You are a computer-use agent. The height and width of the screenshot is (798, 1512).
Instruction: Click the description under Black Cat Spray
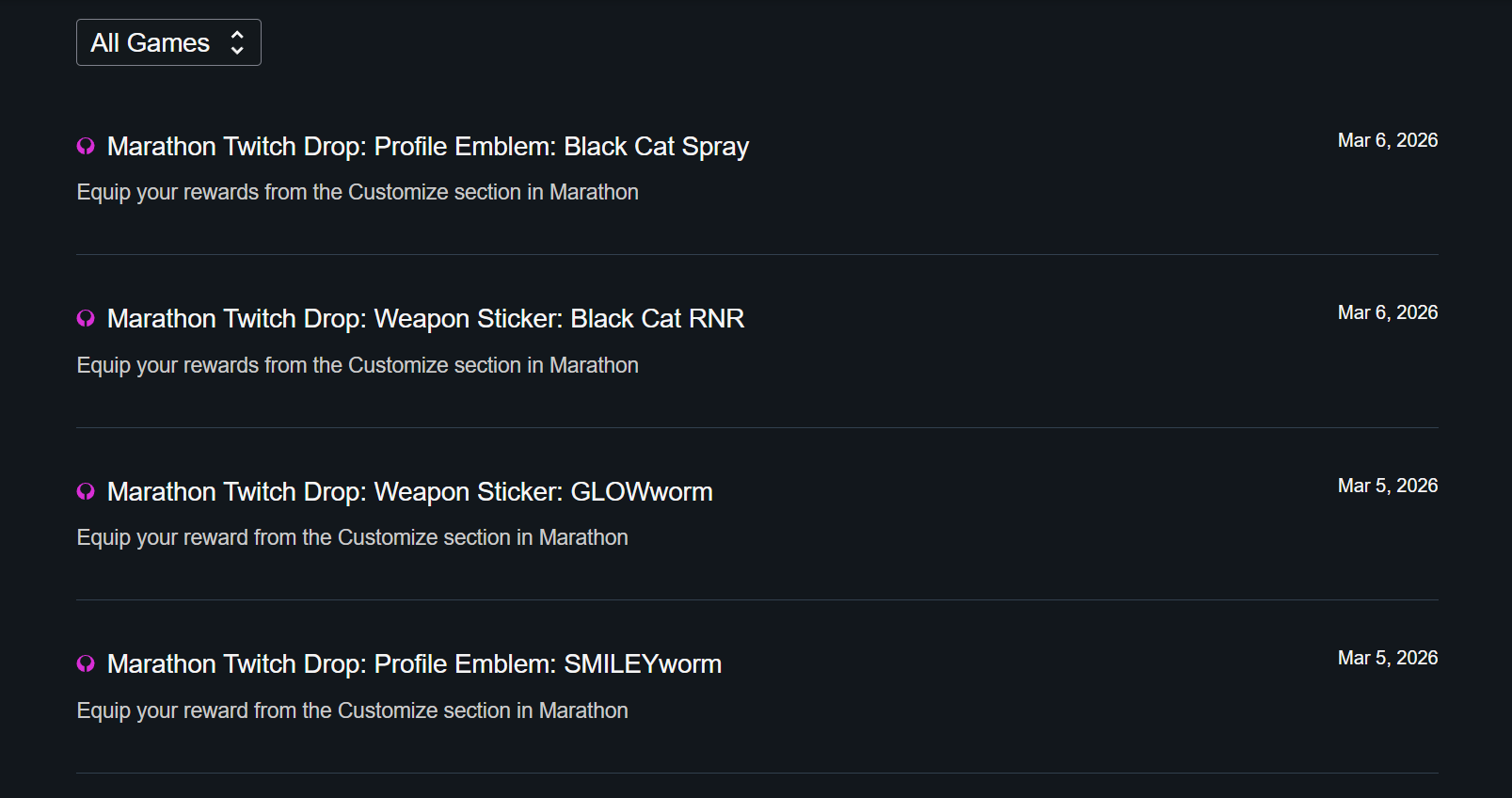[358, 192]
